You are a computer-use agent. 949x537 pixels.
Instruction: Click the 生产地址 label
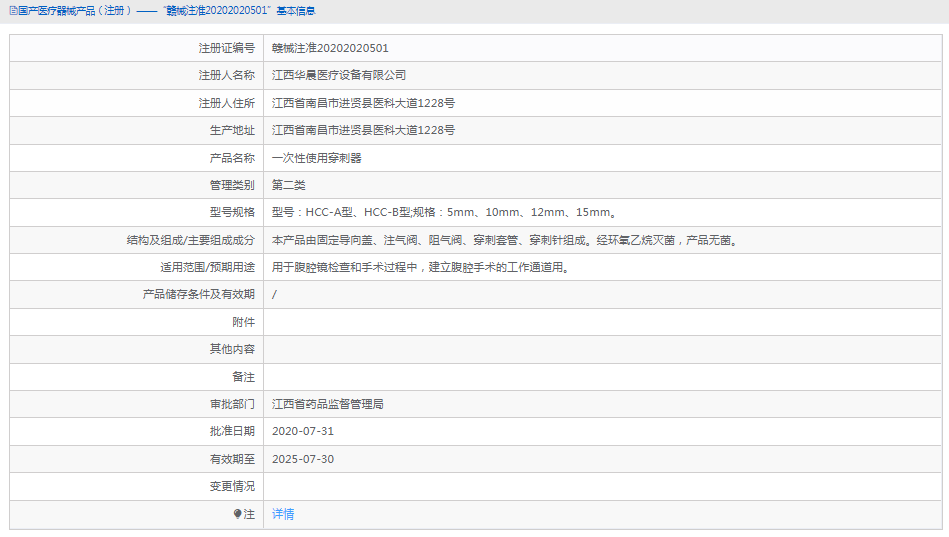coord(232,130)
